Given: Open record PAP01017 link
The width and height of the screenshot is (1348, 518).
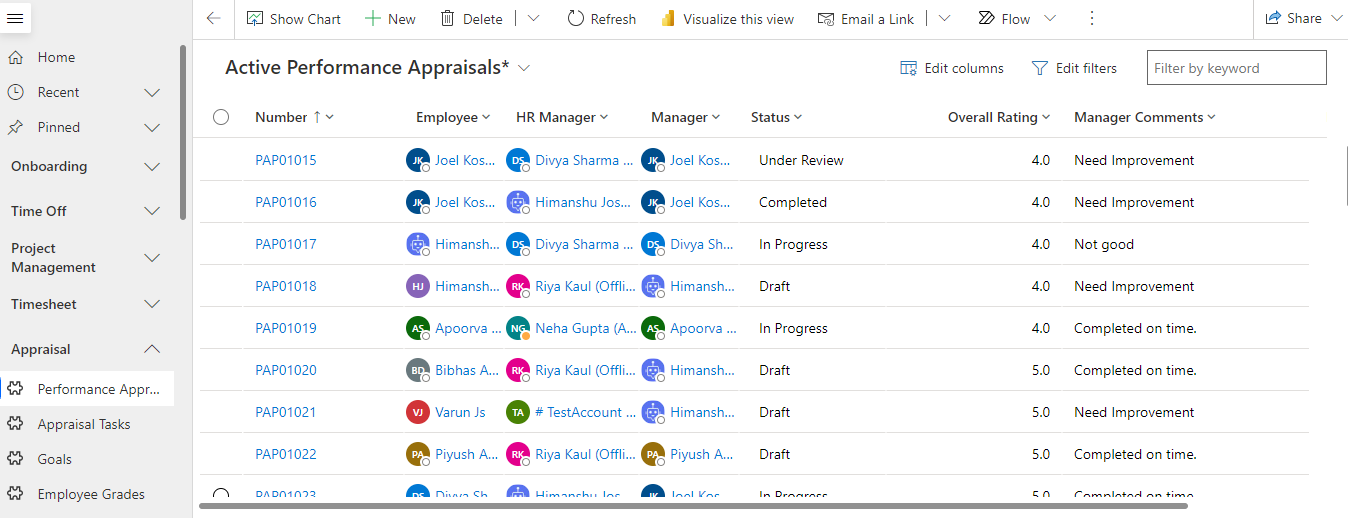Looking at the screenshot, I should [x=285, y=244].
